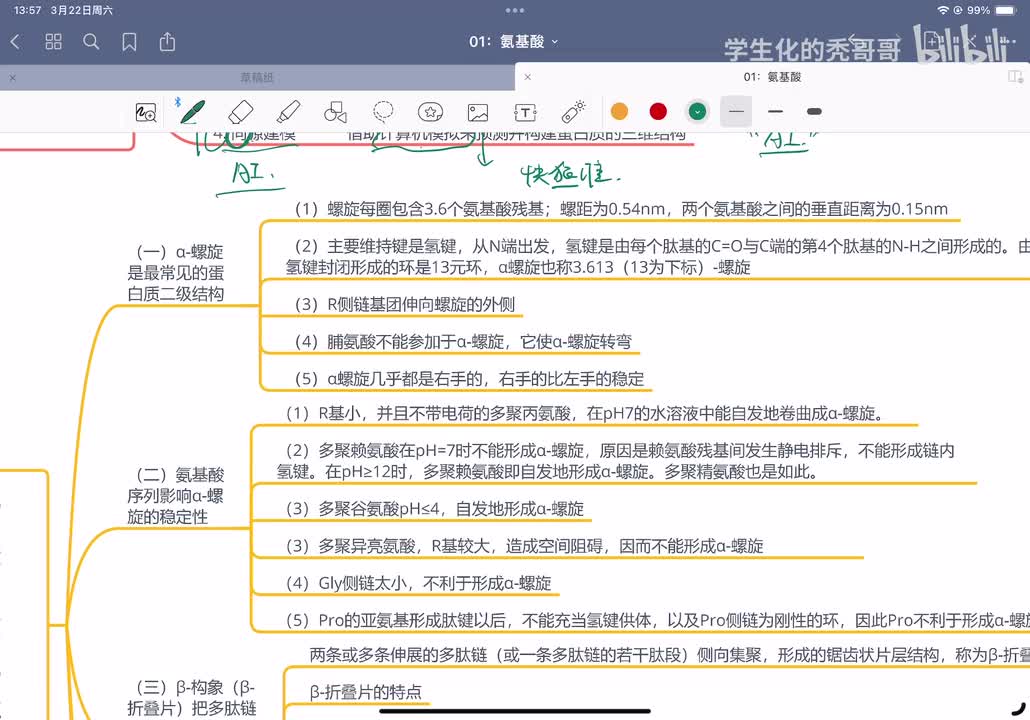The height and width of the screenshot is (720, 1030).
Task: Open the share/export icon
Action: [x=168, y=42]
